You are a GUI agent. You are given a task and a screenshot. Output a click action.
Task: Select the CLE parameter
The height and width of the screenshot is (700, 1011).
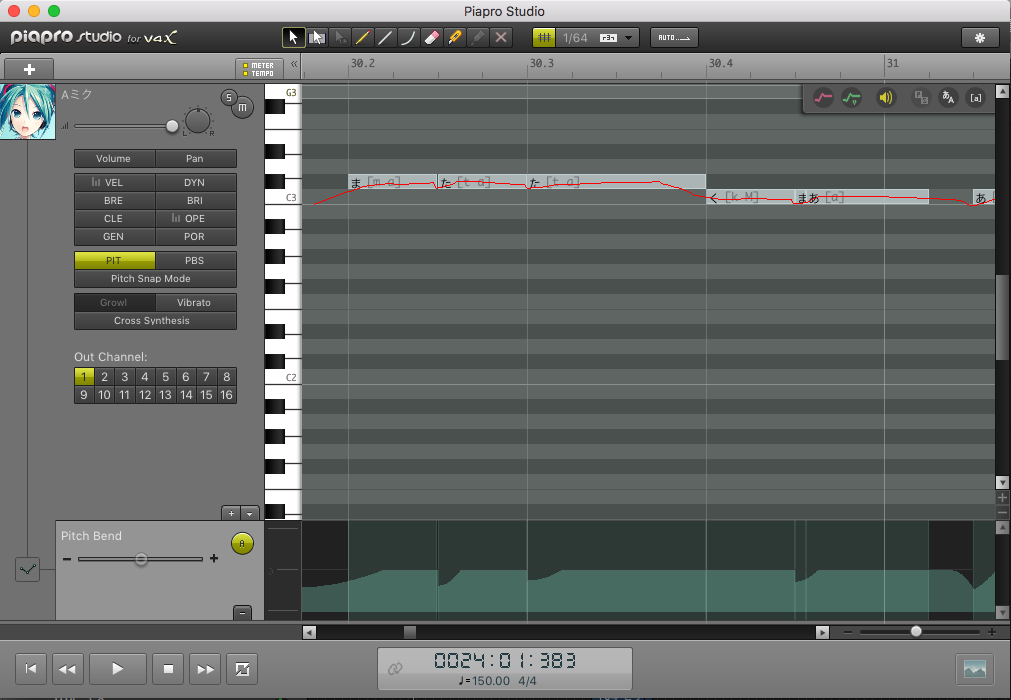(x=114, y=219)
